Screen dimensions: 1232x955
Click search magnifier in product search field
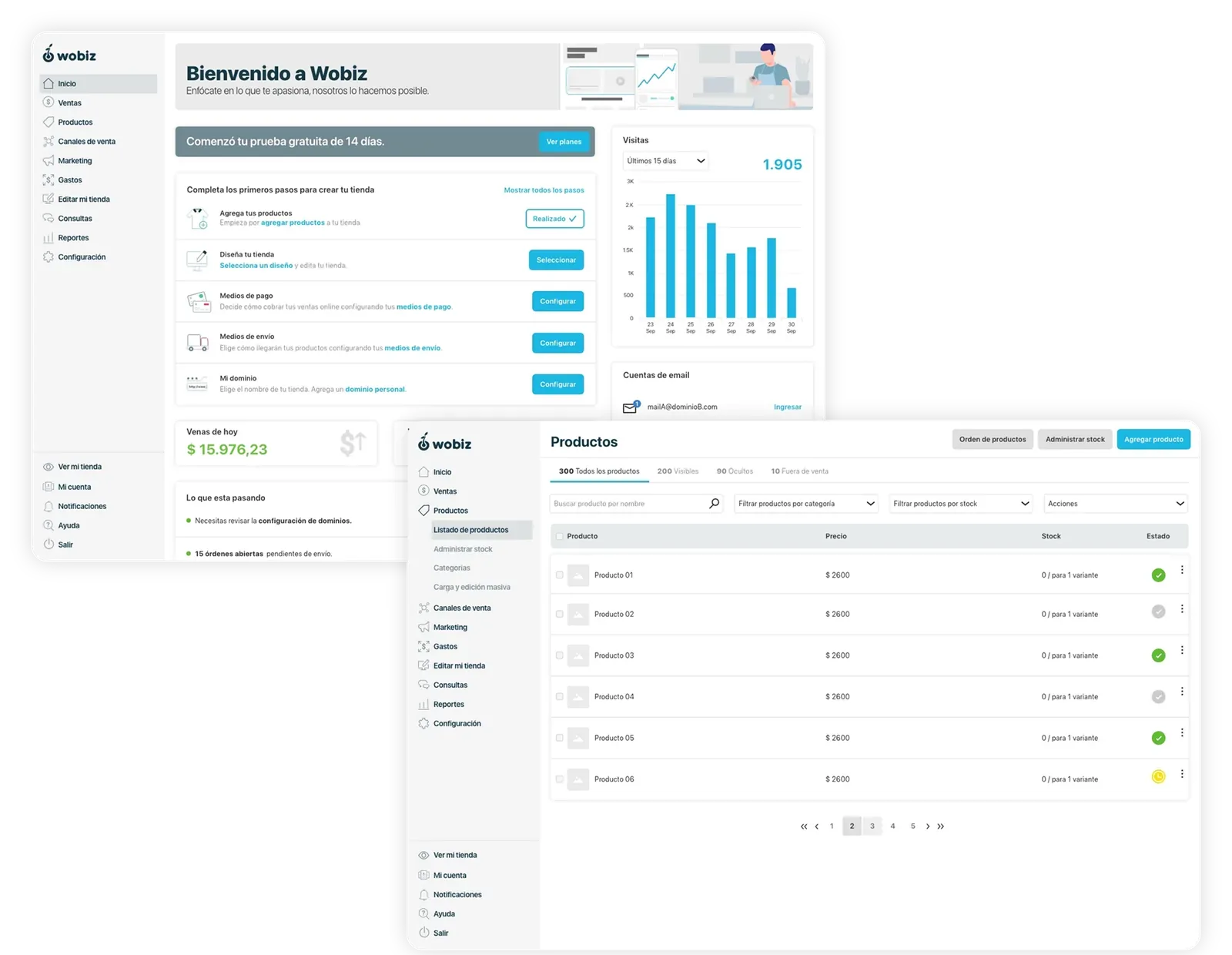tap(714, 504)
